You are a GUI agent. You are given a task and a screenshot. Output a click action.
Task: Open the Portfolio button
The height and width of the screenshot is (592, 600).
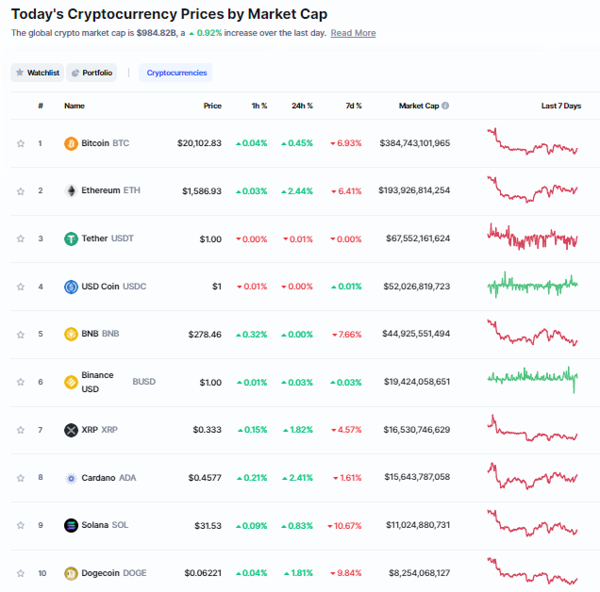point(92,73)
